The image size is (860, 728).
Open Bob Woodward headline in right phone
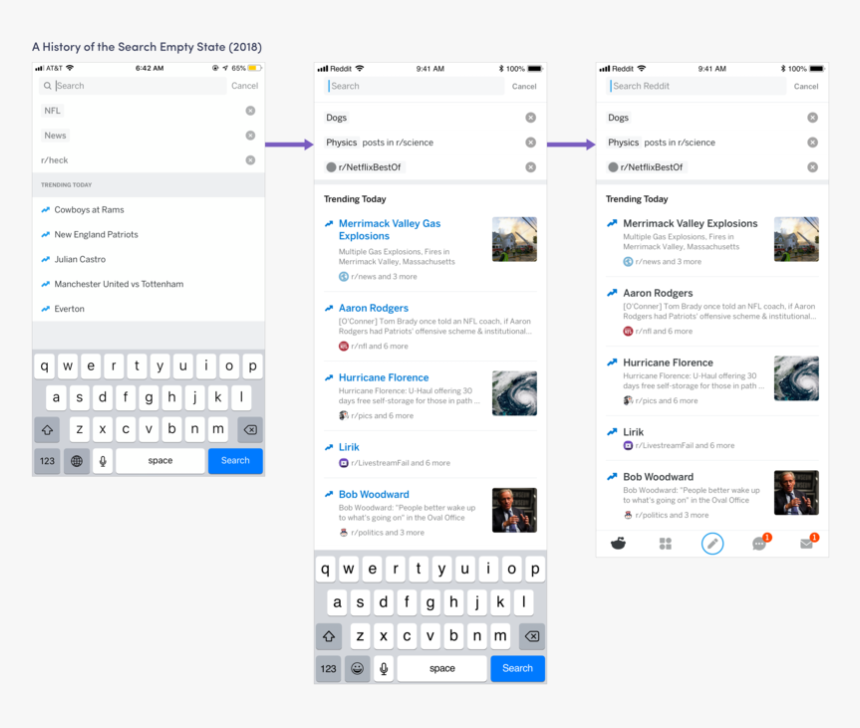(x=658, y=477)
